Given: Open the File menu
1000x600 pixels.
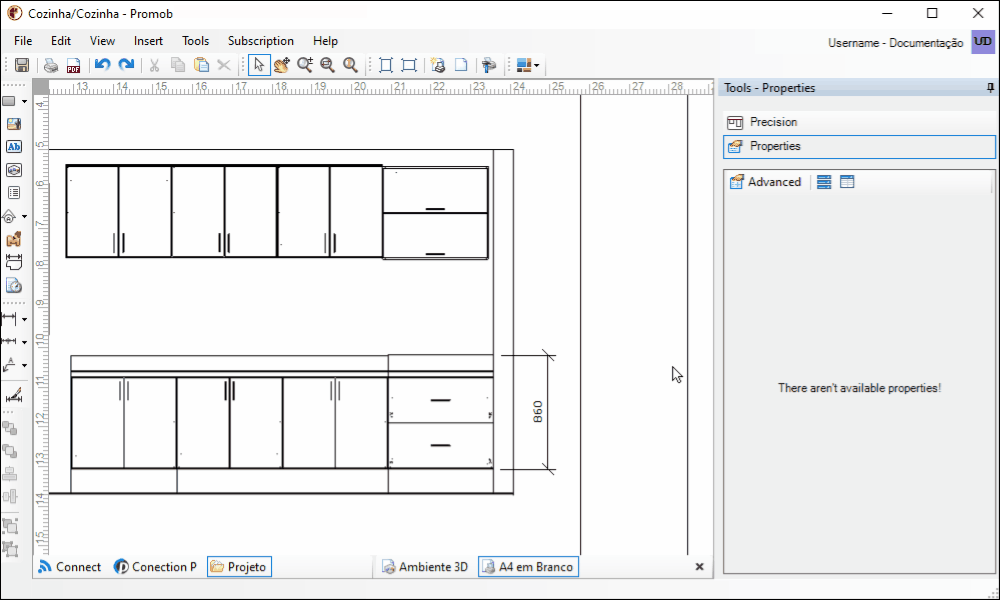Looking at the screenshot, I should point(23,41).
